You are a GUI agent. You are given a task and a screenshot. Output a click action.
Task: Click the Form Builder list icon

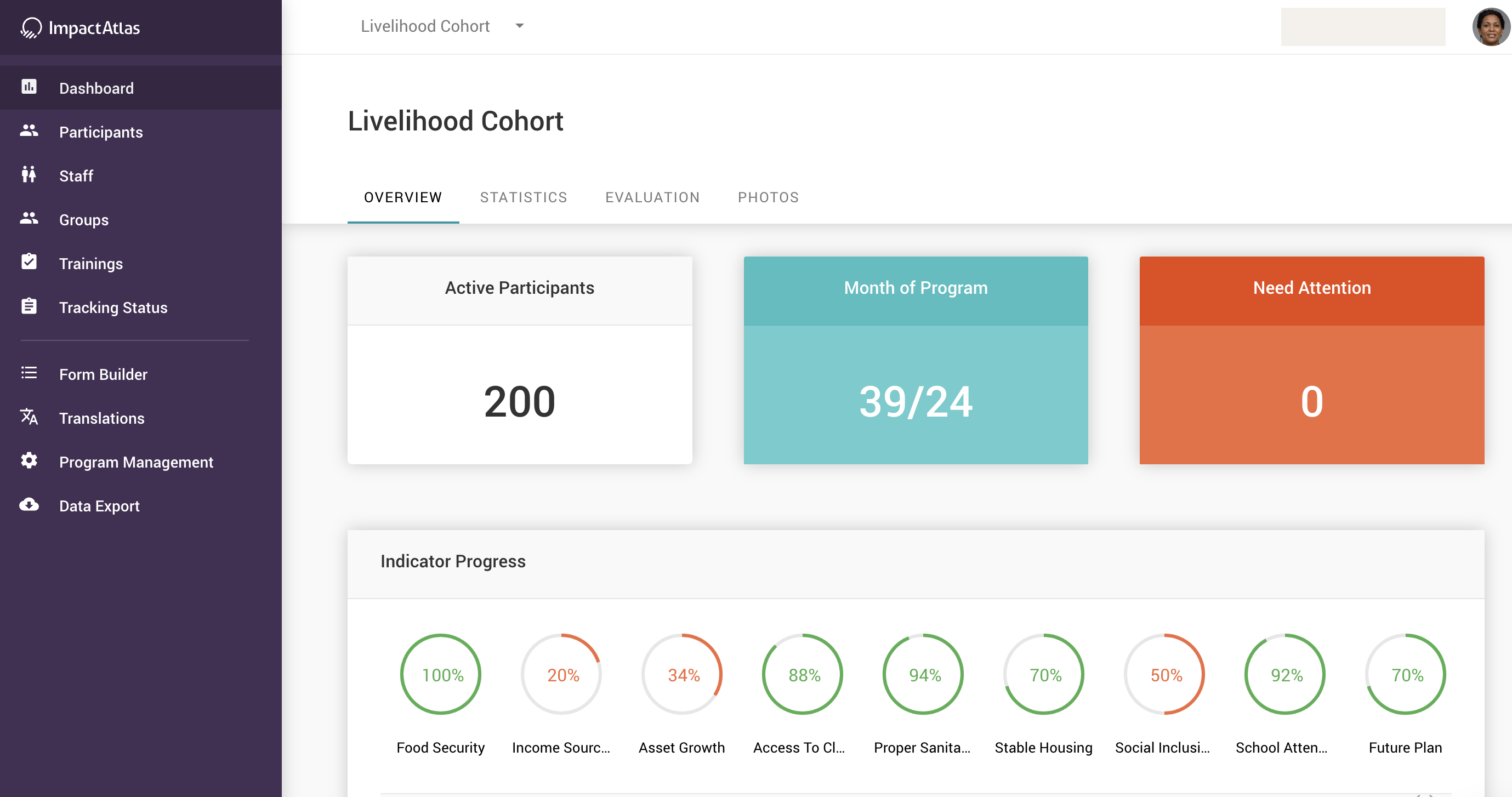(29, 373)
